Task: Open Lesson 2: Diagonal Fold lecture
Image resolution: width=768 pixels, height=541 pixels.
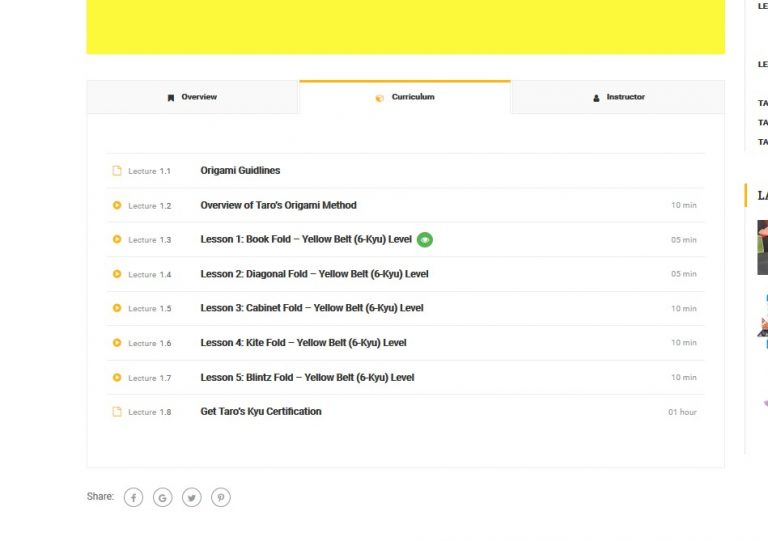Action: (x=314, y=274)
